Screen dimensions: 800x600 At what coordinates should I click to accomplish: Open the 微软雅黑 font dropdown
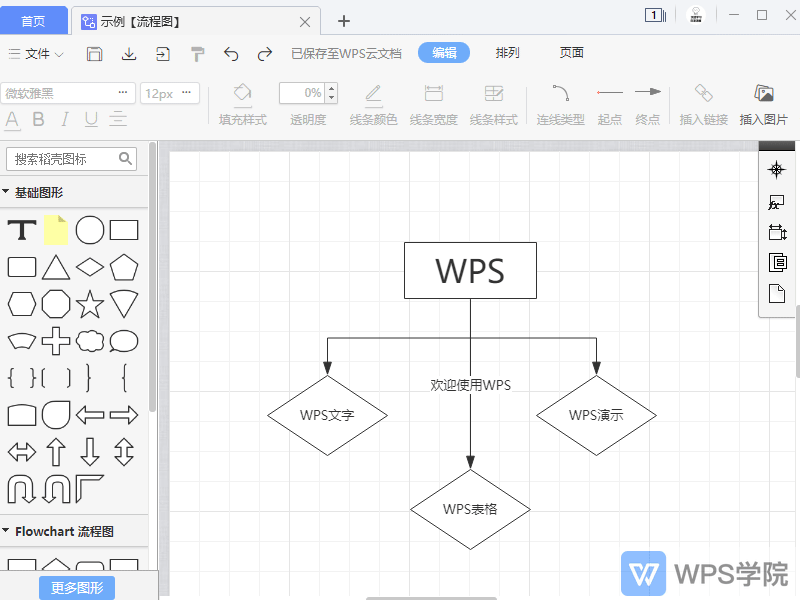(68, 93)
